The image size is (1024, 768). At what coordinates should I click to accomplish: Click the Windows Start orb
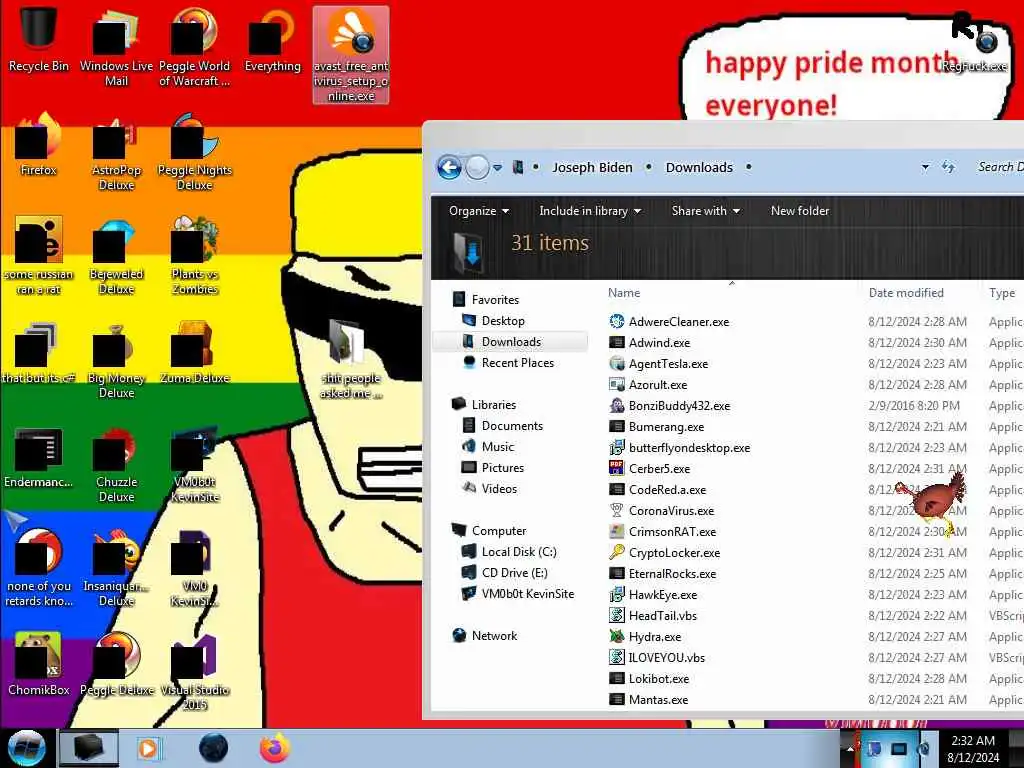pyautogui.click(x=26, y=748)
